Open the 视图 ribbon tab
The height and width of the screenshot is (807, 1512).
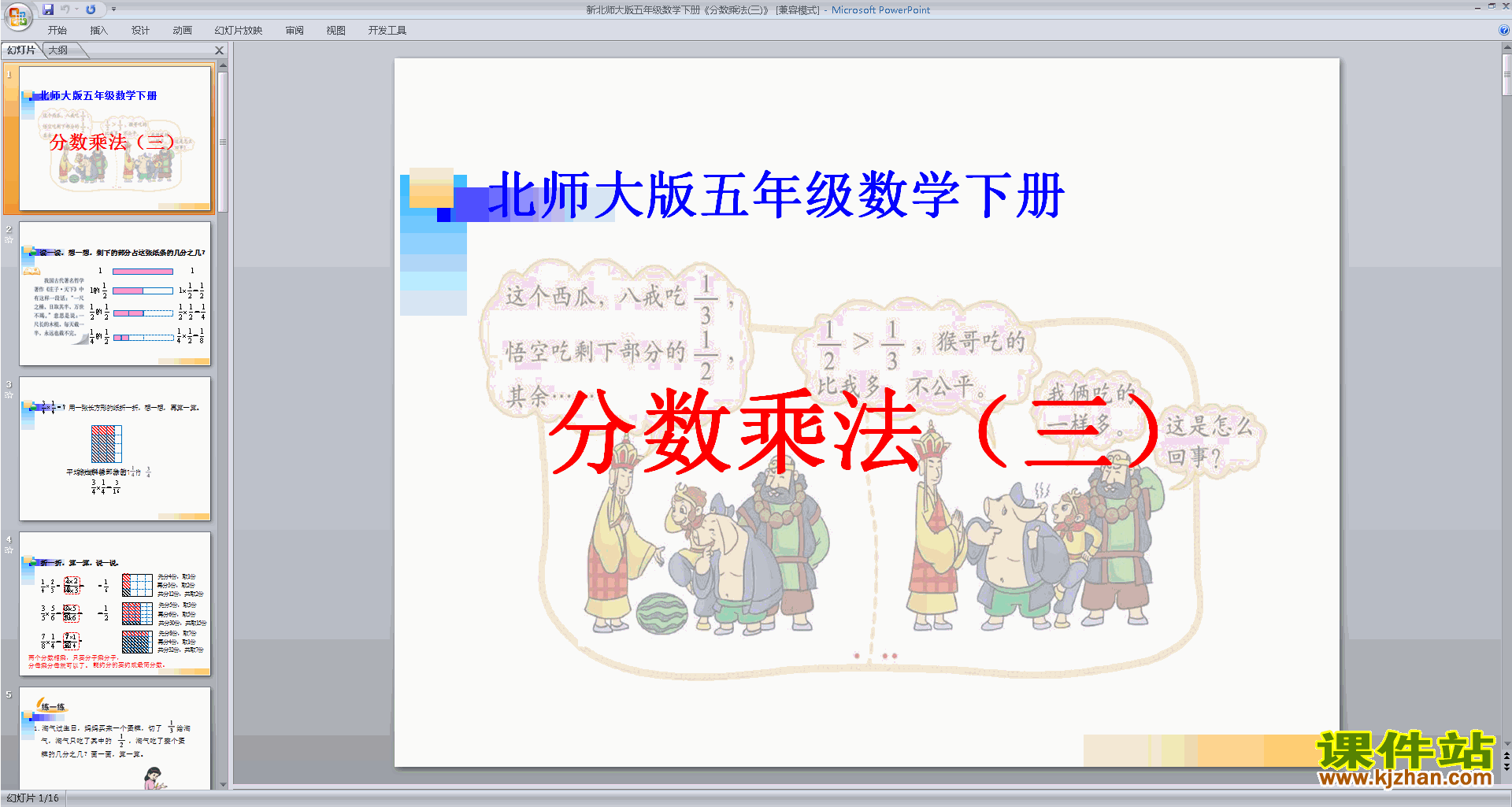coord(336,31)
